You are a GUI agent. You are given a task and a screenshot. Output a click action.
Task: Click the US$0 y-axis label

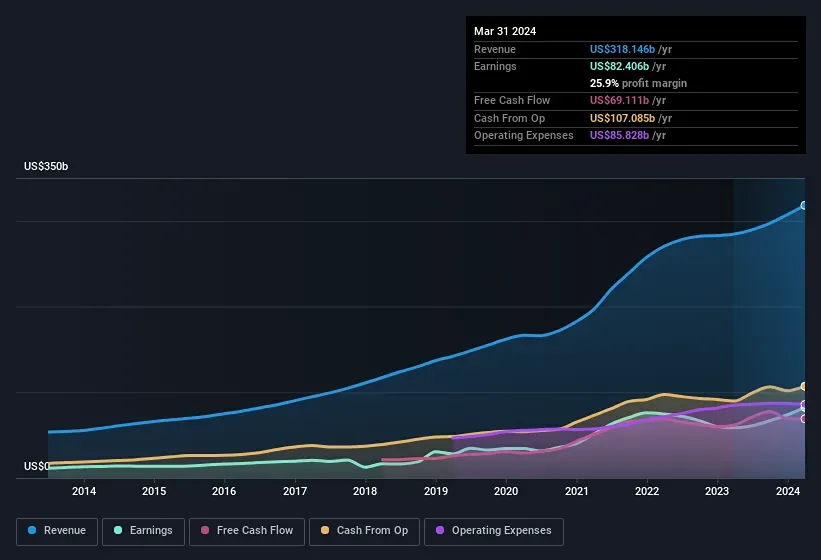[35, 466]
